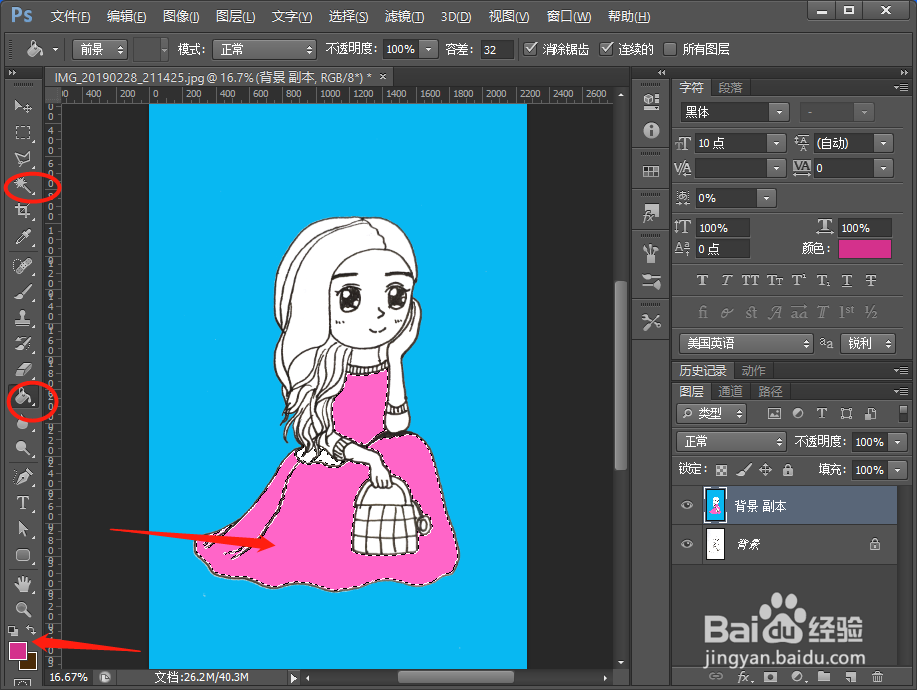Image resolution: width=917 pixels, height=690 pixels.
Task: Open the layer blend mode 正常 dropdown
Action: pos(731,441)
